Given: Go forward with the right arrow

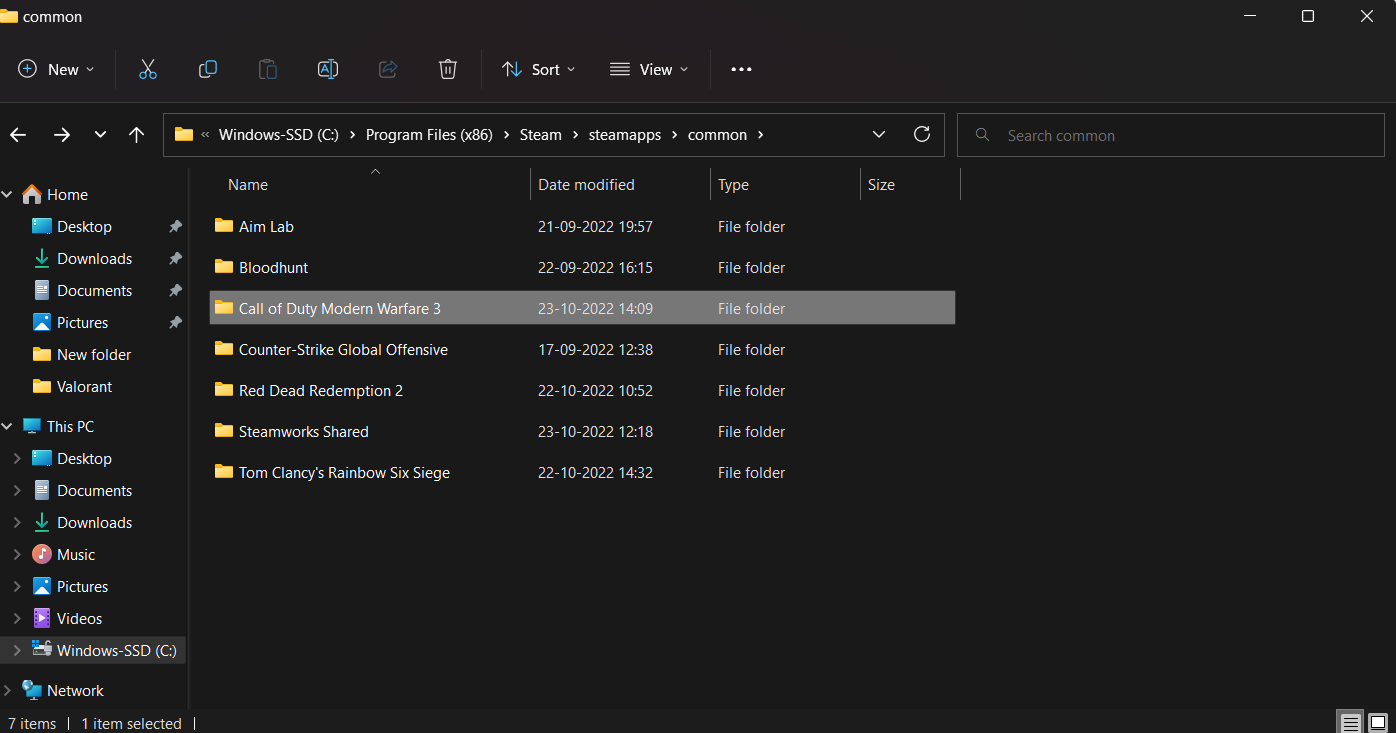Looking at the screenshot, I should point(62,135).
